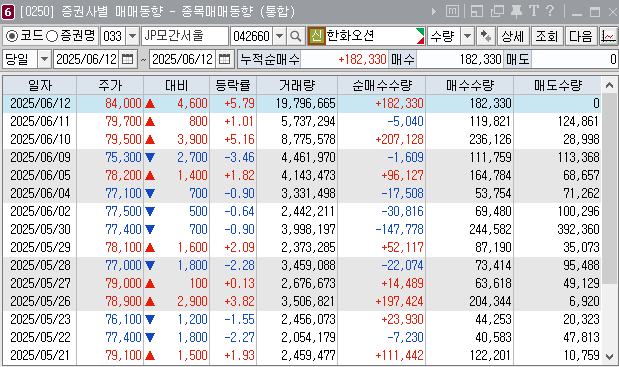Click the stock search magnifier icon
This screenshot has width=619, height=367.
coord(296,36)
